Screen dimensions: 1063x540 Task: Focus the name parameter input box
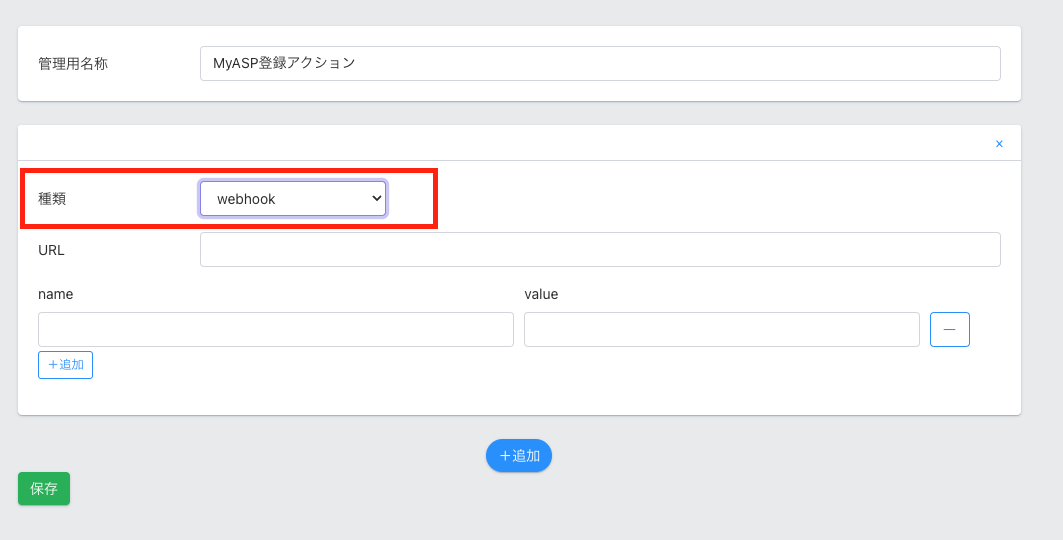[275, 329]
